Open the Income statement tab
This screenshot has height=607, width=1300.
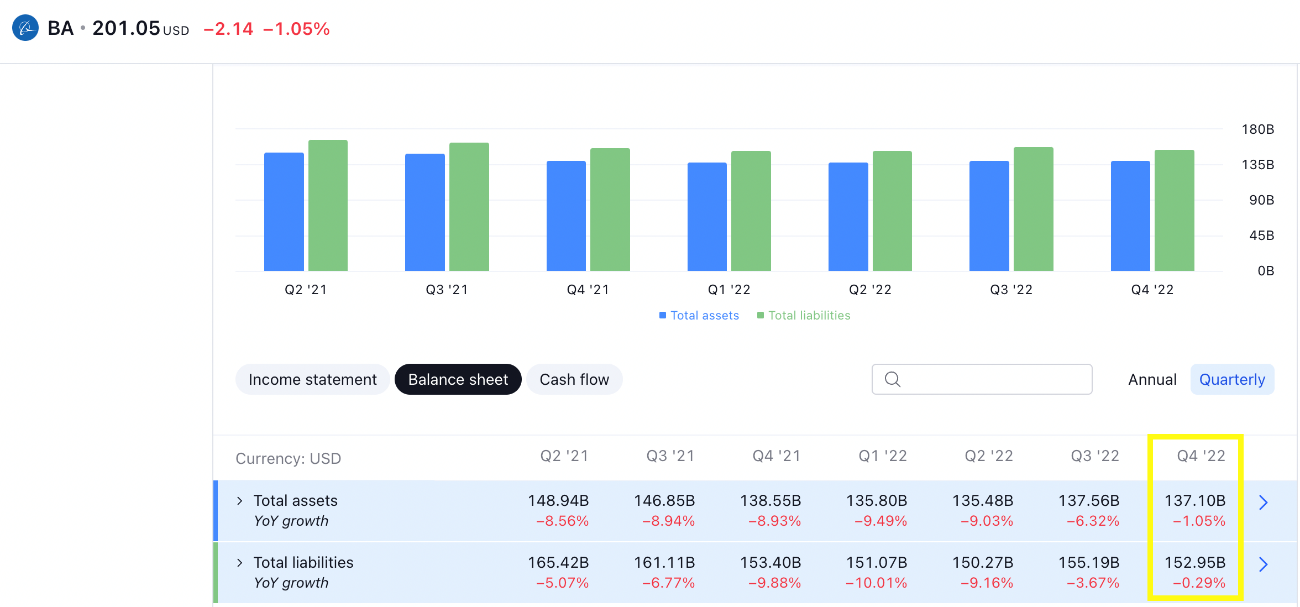[x=312, y=380]
